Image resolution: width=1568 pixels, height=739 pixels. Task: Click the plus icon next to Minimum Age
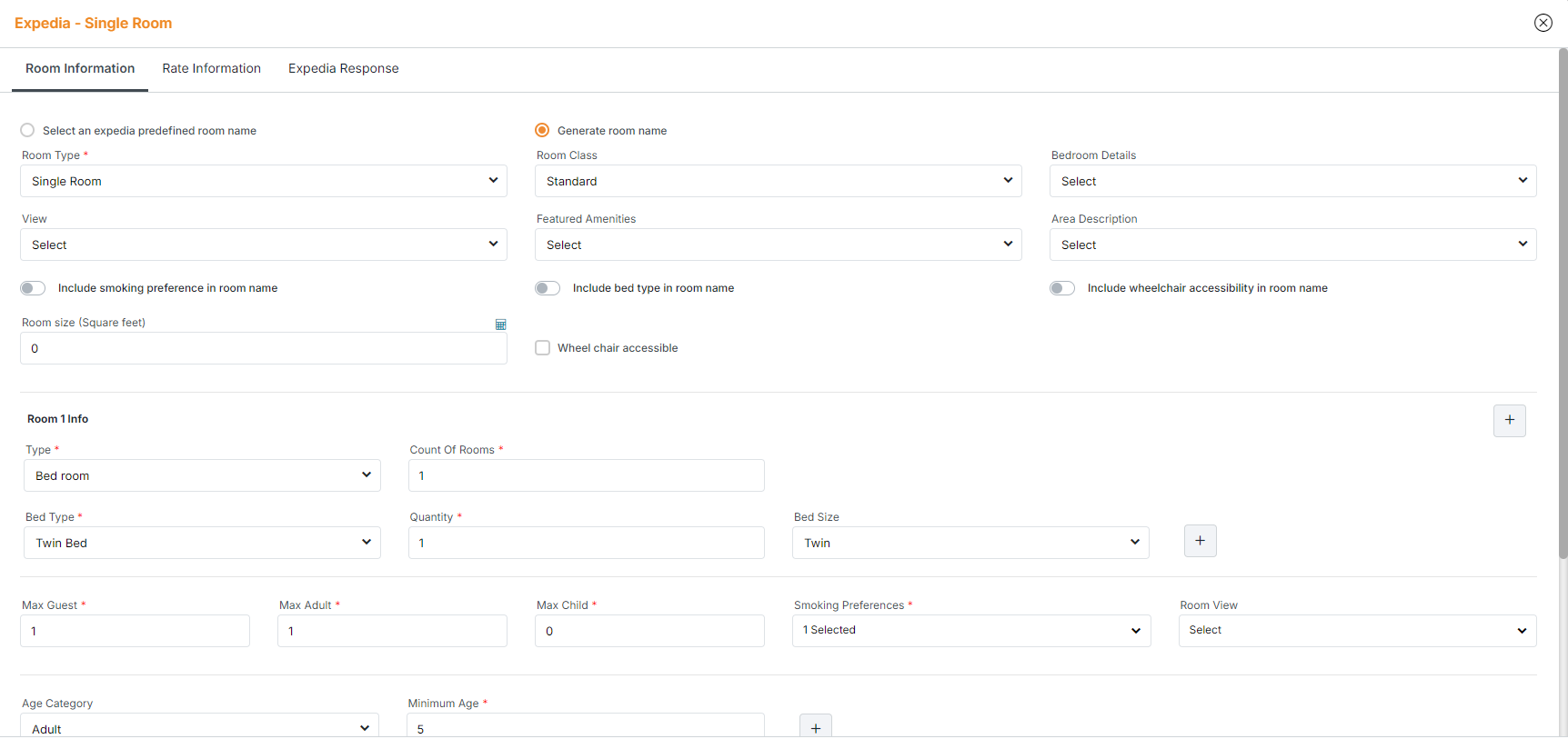click(x=815, y=727)
